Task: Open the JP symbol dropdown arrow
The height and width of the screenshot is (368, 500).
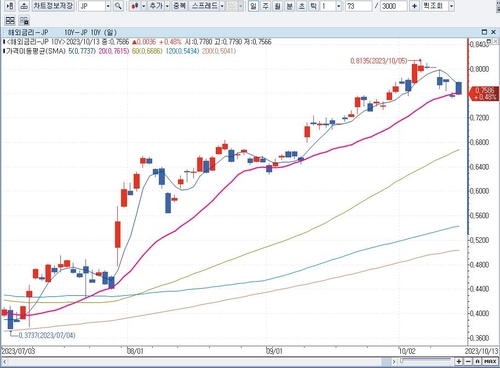Action: 108,6
